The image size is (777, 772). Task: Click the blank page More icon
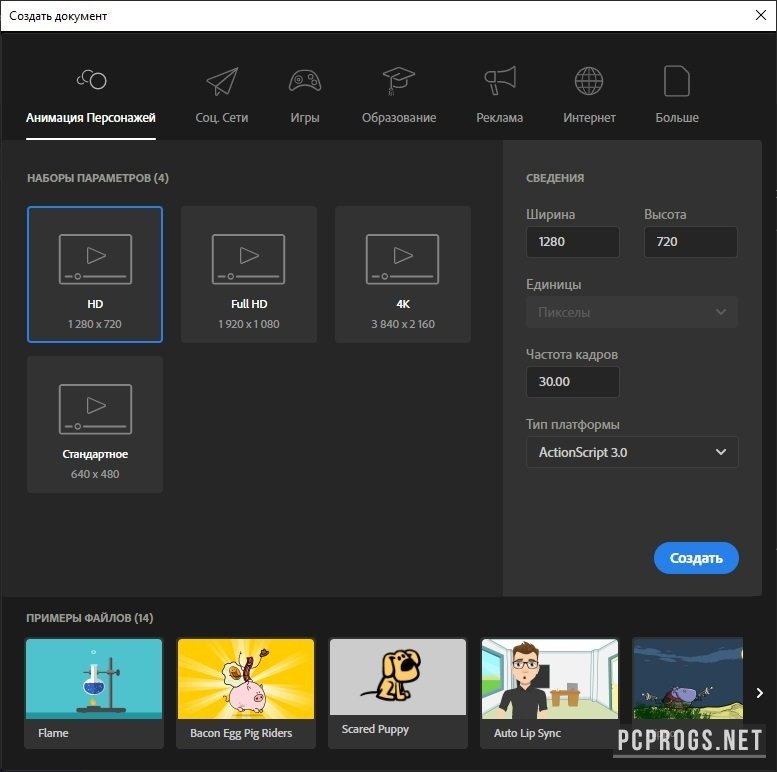coord(676,81)
